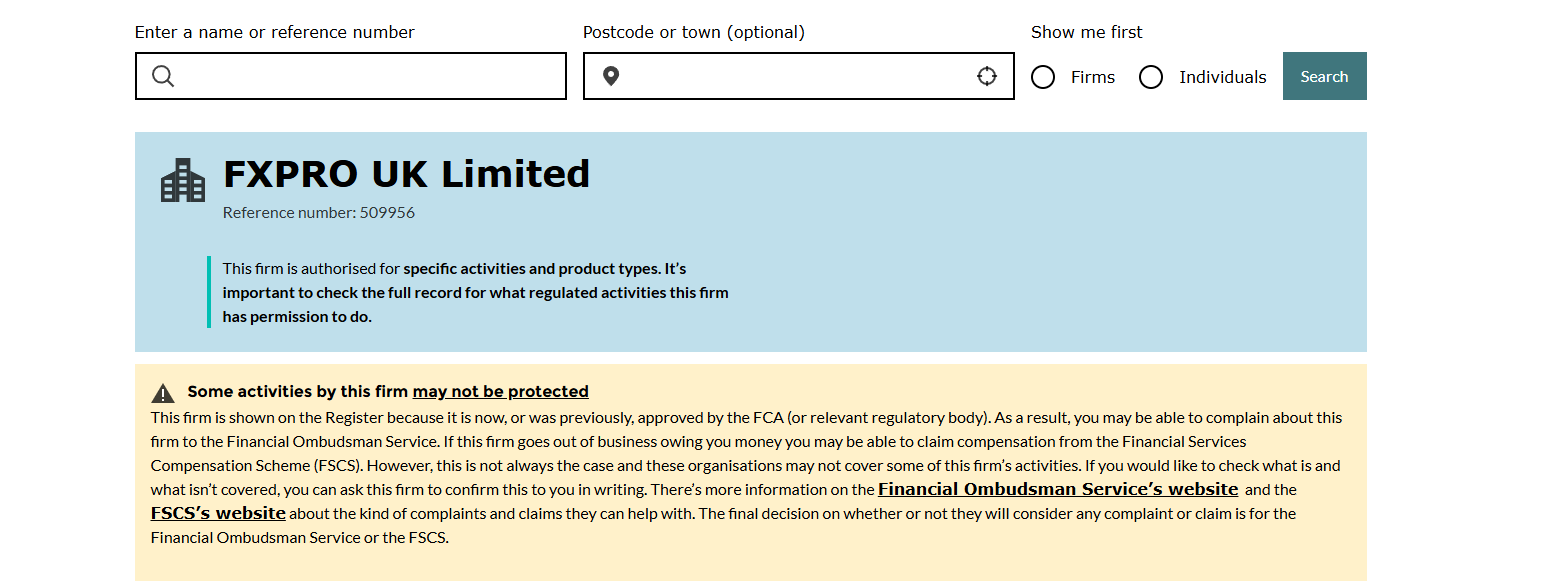
Task: Select the Individuals radio button
Action: pyautogui.click(x=1151, y=77)
